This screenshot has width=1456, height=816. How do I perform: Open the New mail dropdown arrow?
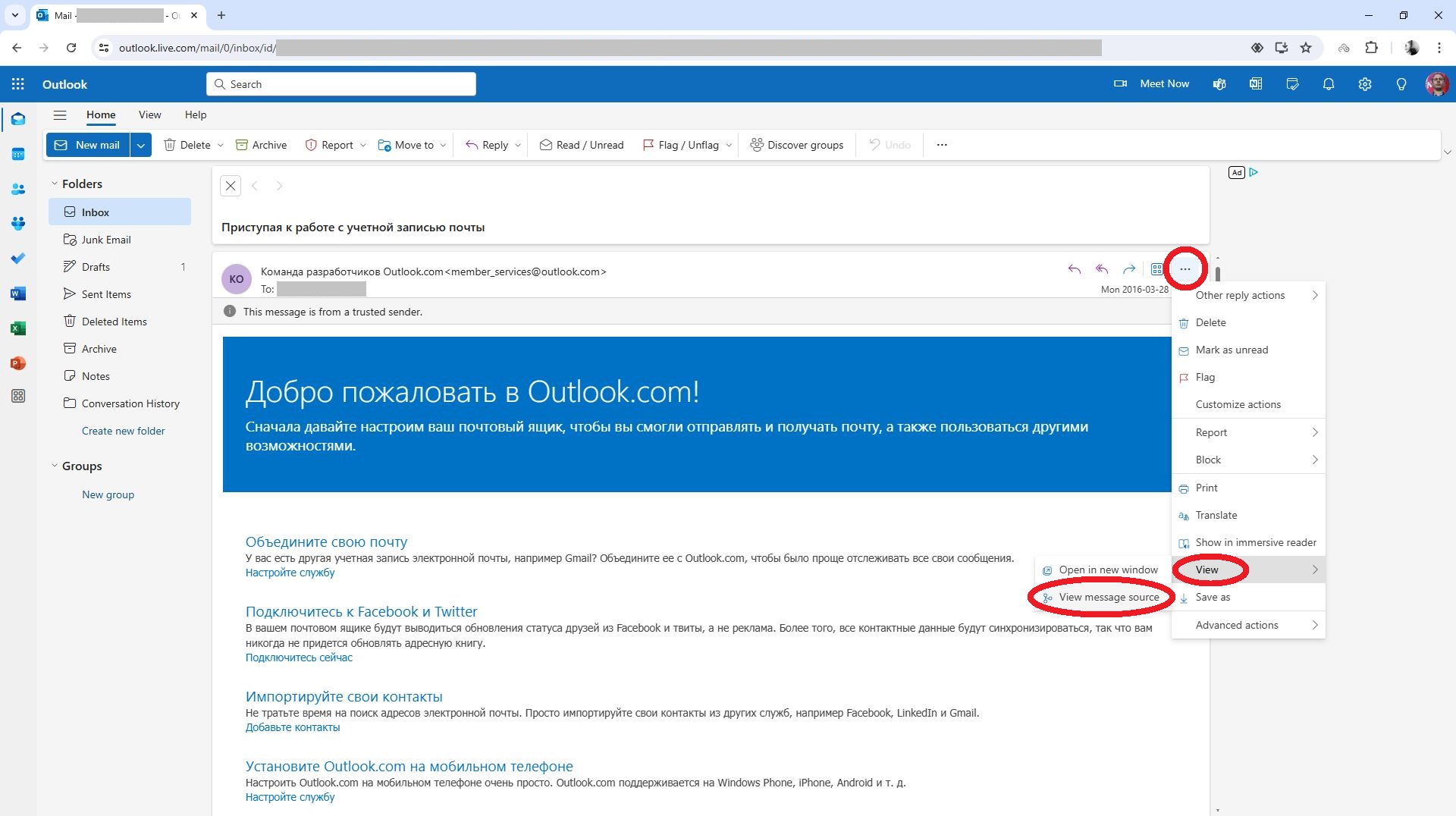[141, 145]
